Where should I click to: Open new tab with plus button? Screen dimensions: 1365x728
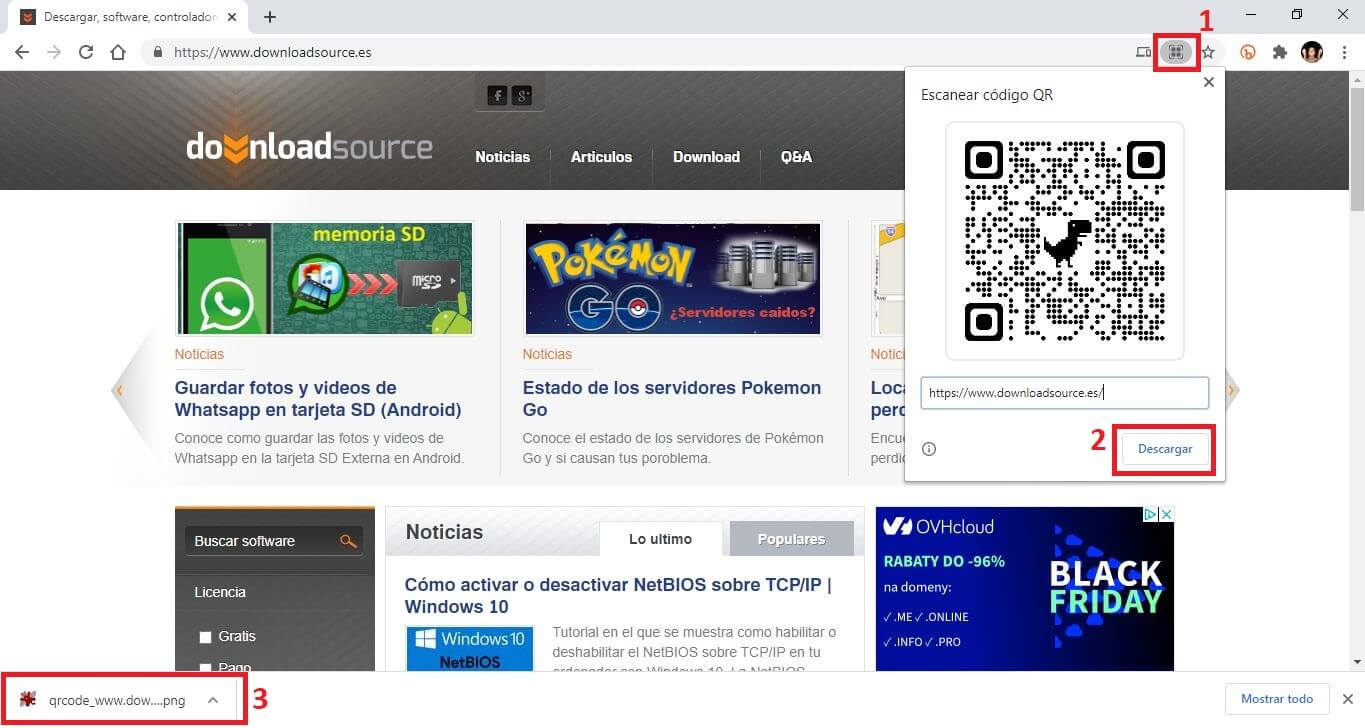pyautogui.click(x=269, y=17)
